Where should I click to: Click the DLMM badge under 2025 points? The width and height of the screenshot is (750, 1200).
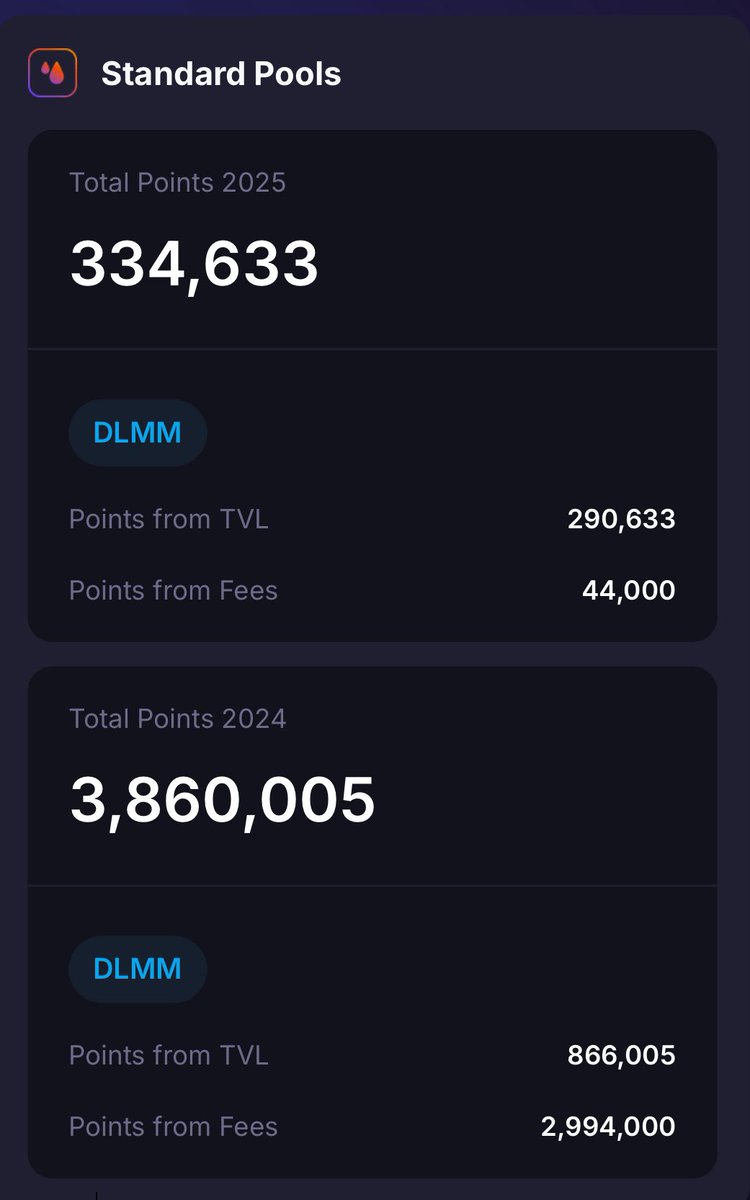click(x=138, y=433)
